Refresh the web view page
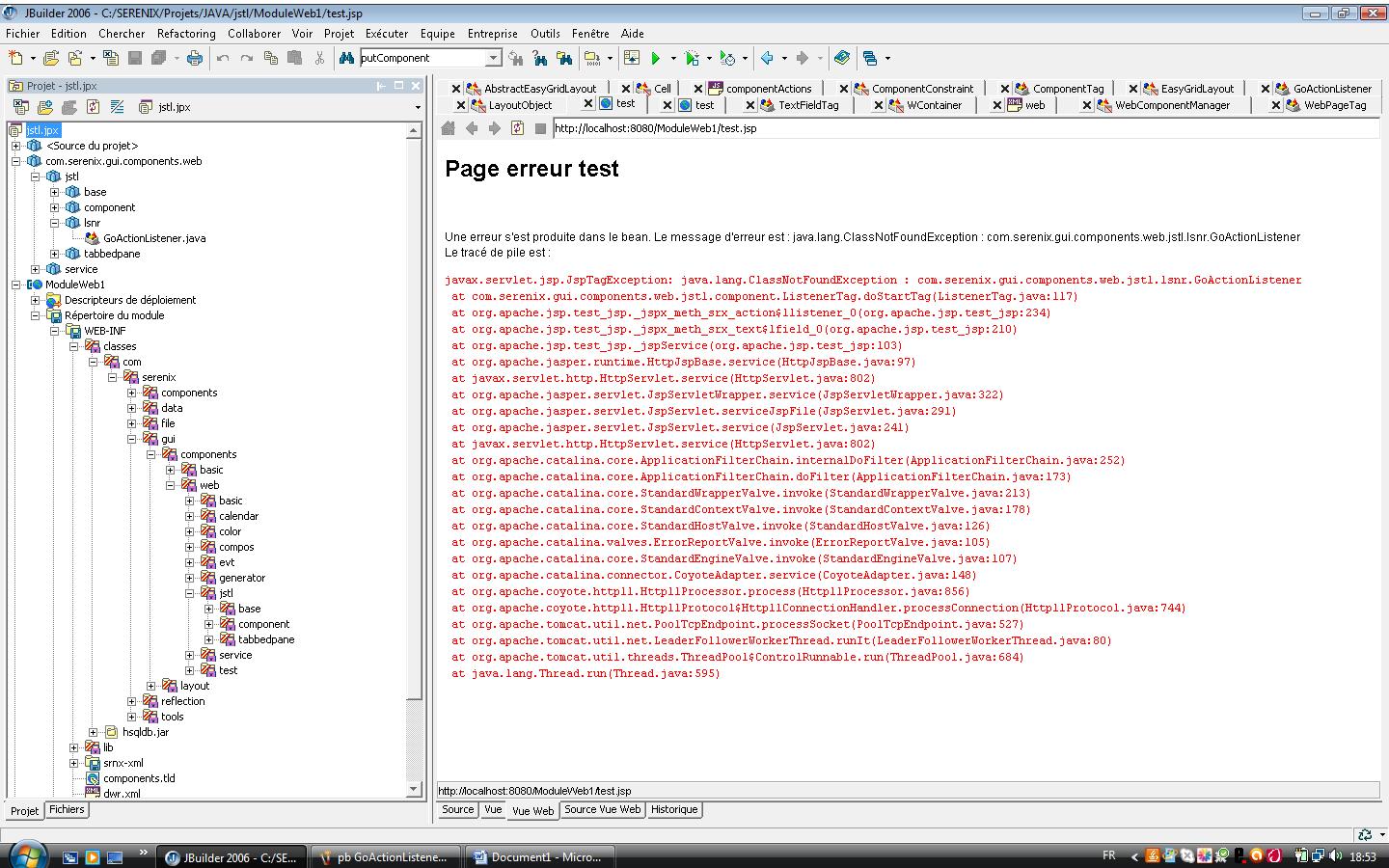Viewport: 1389px width, 868px height. [x=517, y=128]
